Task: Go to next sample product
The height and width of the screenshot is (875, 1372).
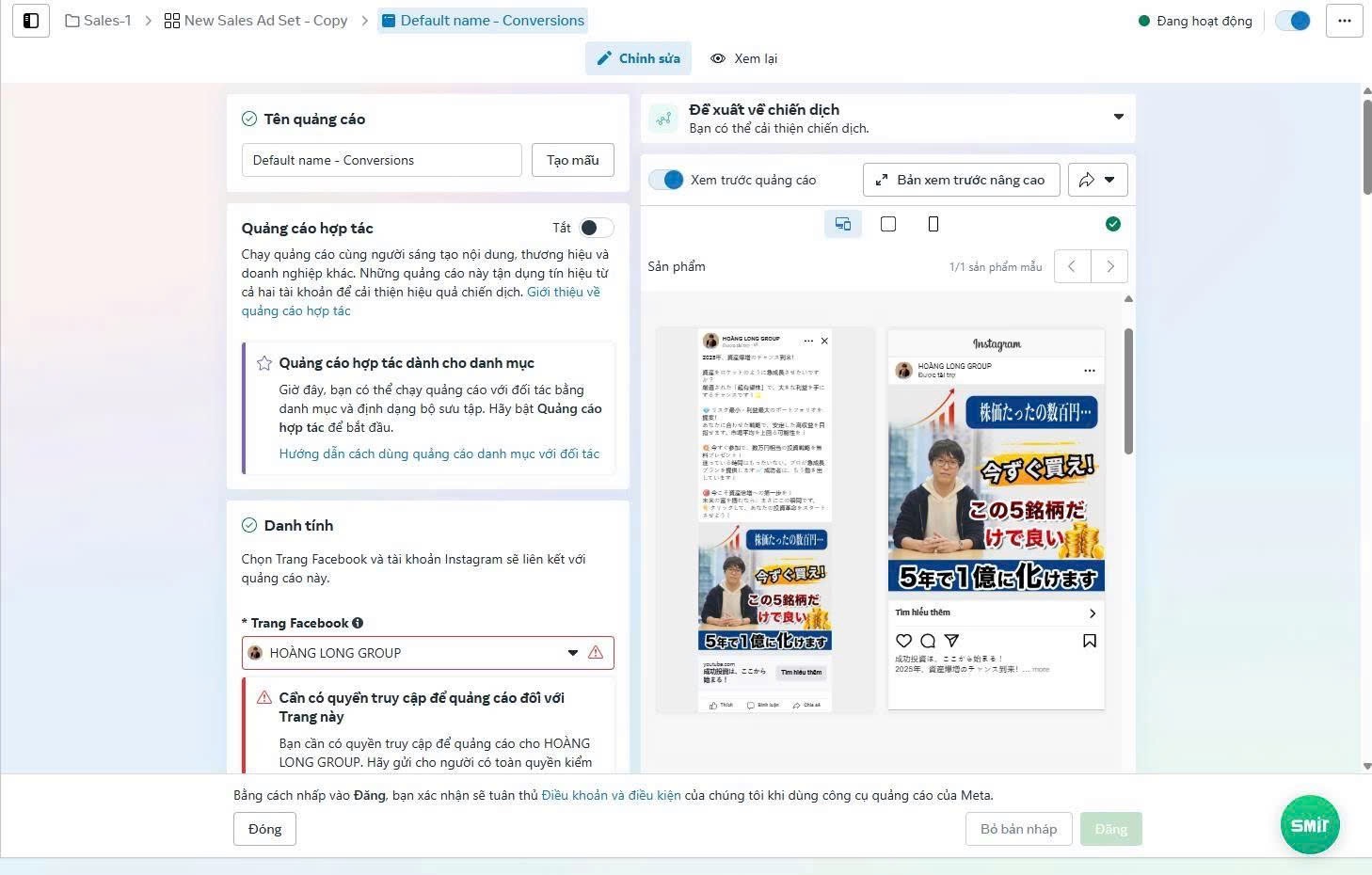Action: 1110,266
